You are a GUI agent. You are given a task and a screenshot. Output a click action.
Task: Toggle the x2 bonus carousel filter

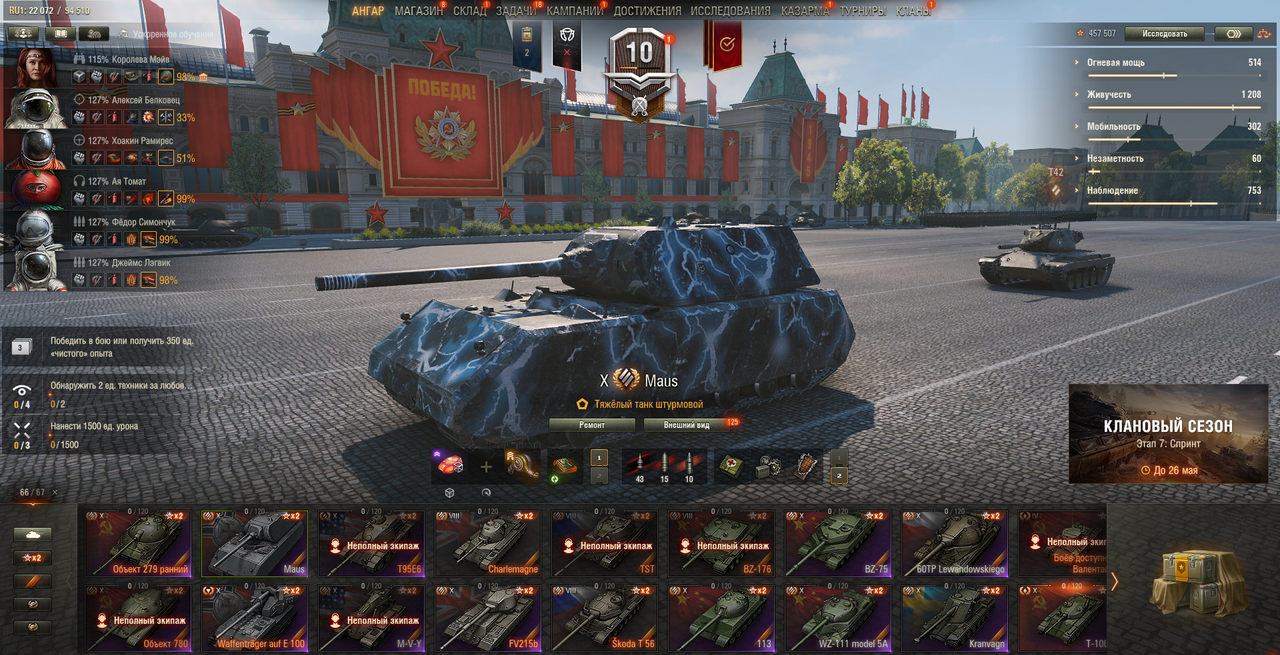tap(33, 558)
